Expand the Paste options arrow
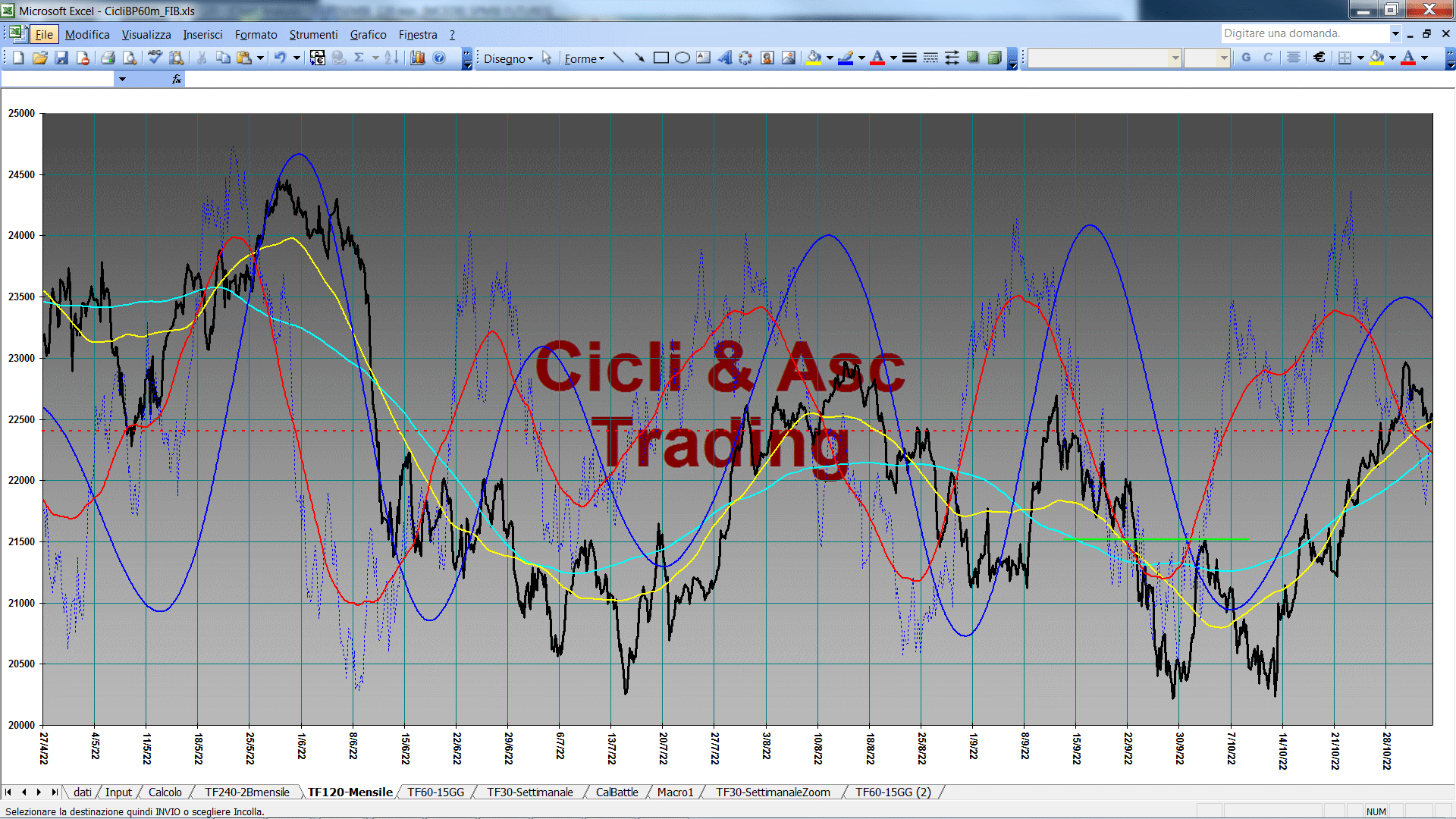Viewport: 1456px width, 819px height. click(260, 58)
